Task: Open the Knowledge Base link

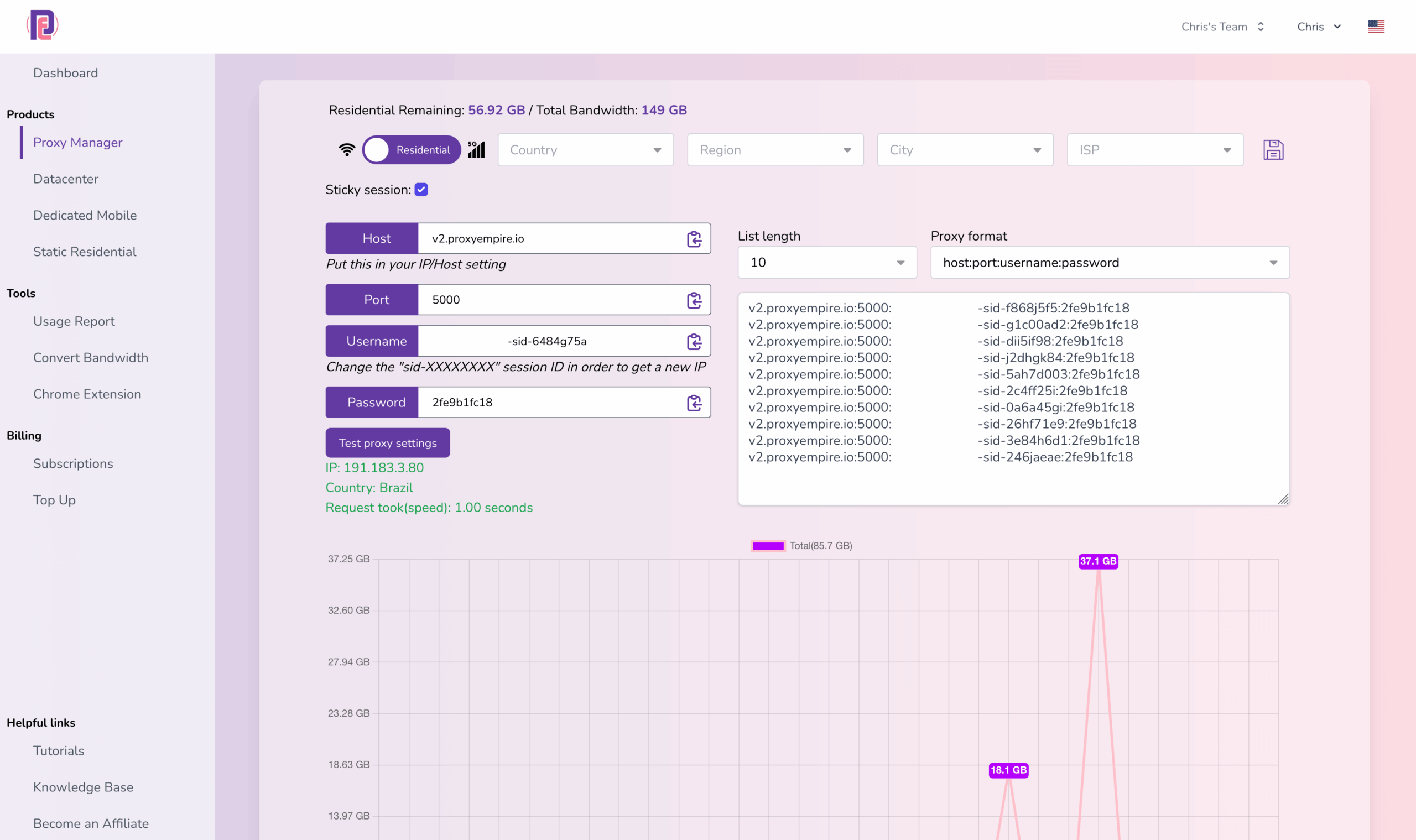Action: [x=83, y=787]
